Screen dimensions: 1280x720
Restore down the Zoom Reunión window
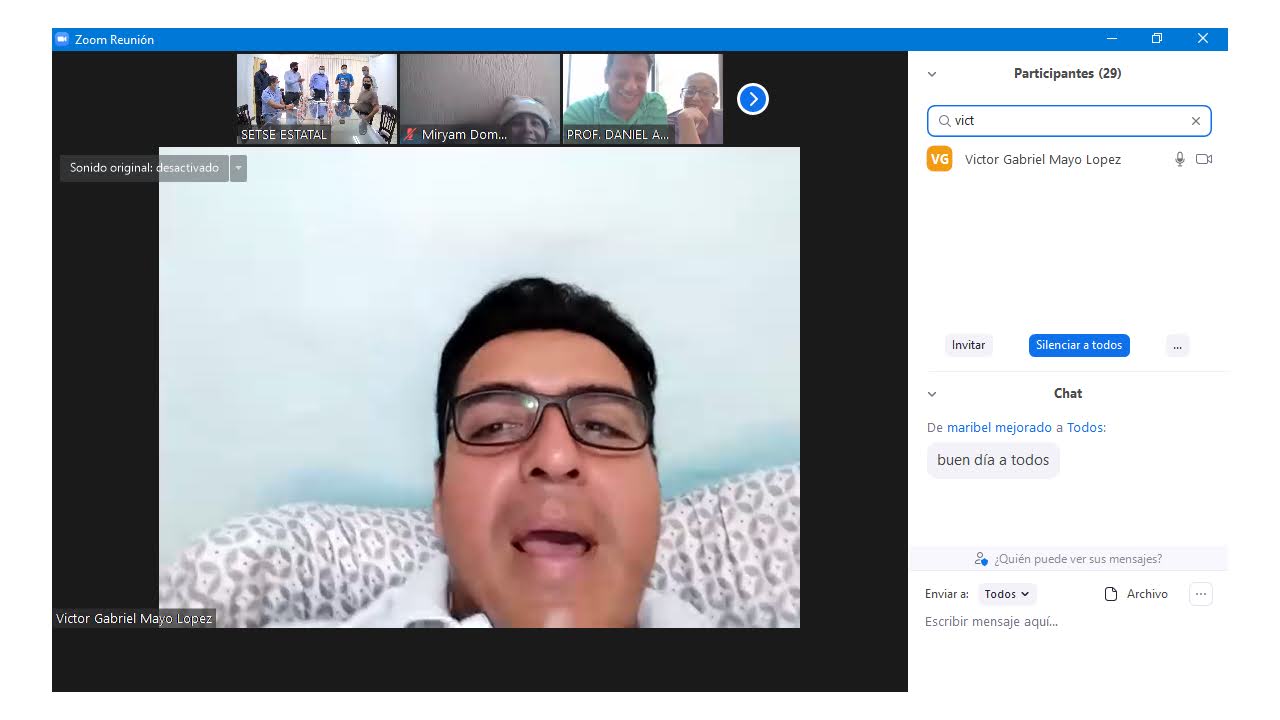(1157, 39)
